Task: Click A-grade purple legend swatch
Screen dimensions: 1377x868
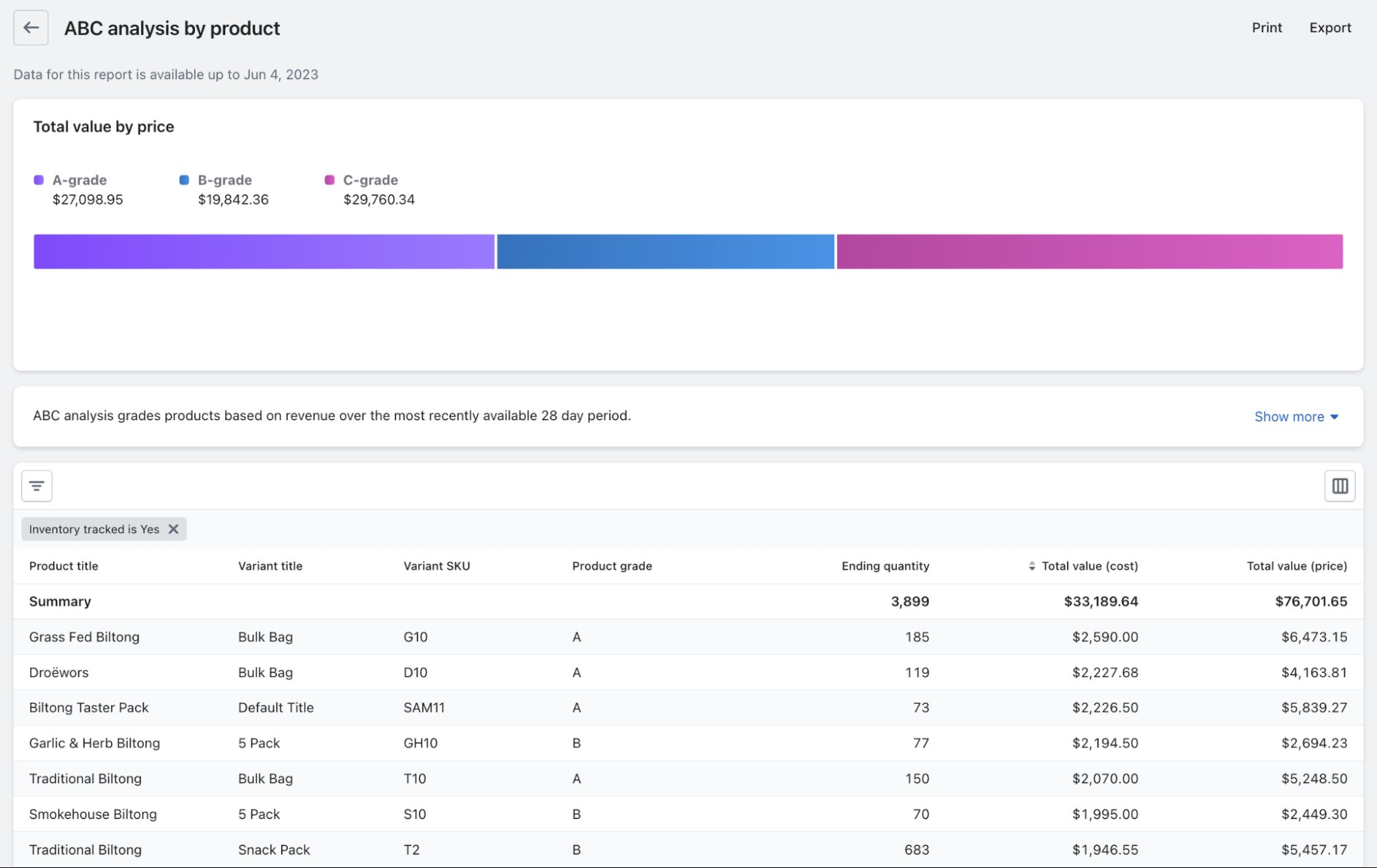Action: point(39,180)
